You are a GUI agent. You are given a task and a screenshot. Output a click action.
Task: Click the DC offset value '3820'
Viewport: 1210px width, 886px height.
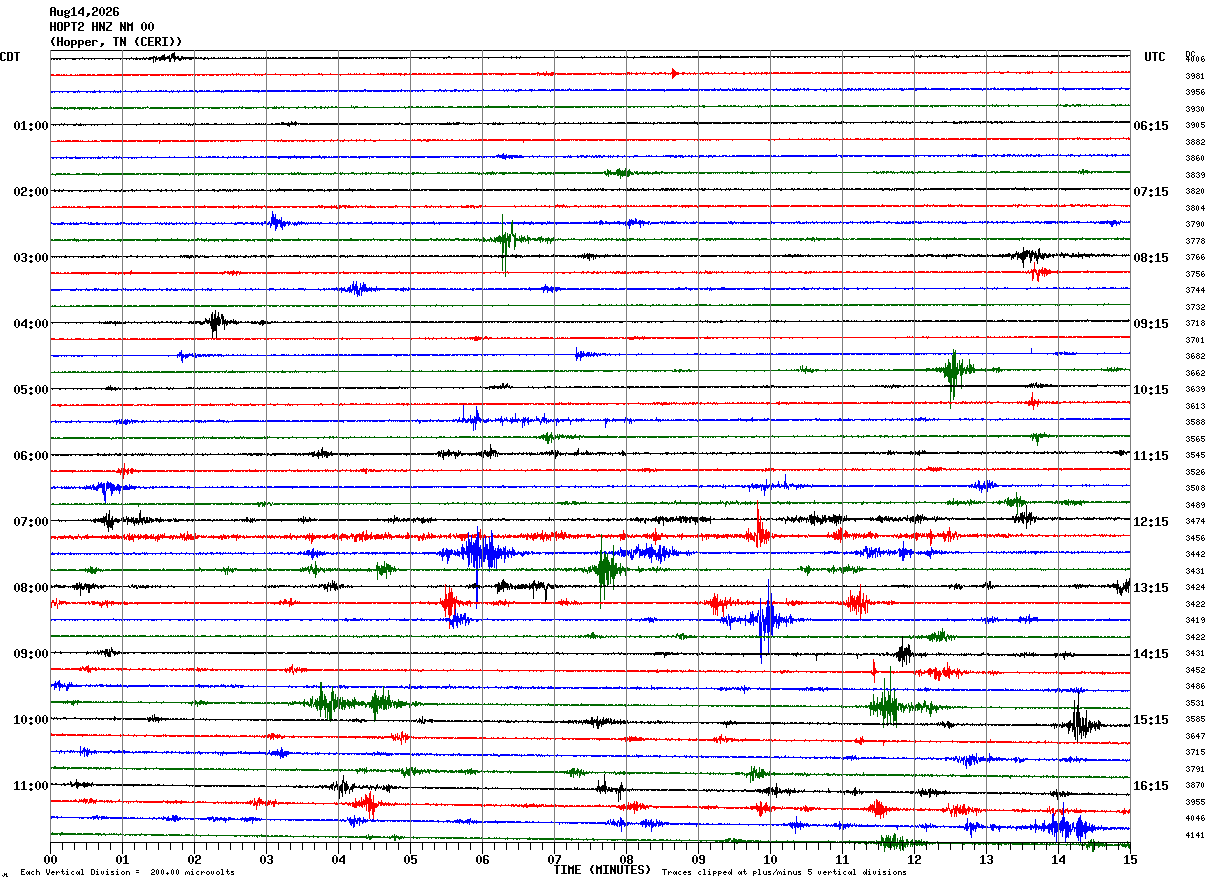1195,192
